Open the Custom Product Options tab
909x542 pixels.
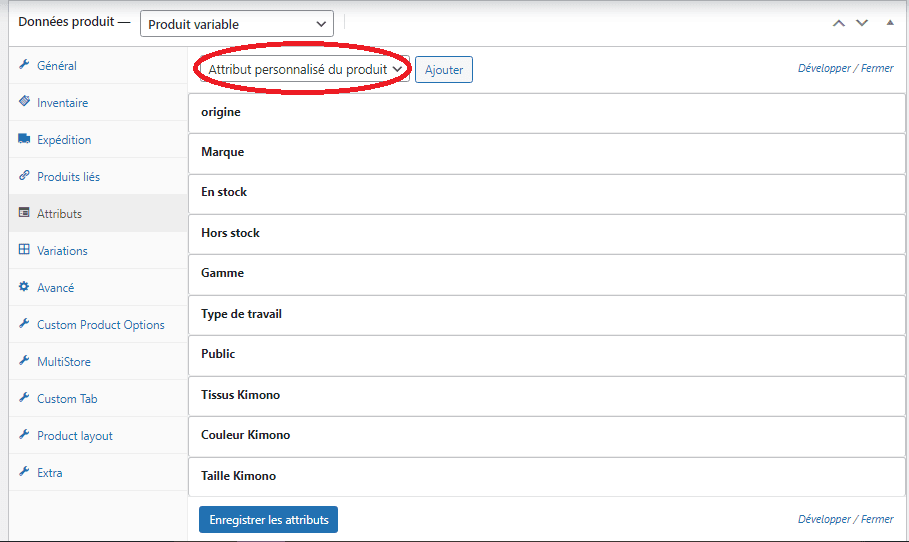pos(98,325)
